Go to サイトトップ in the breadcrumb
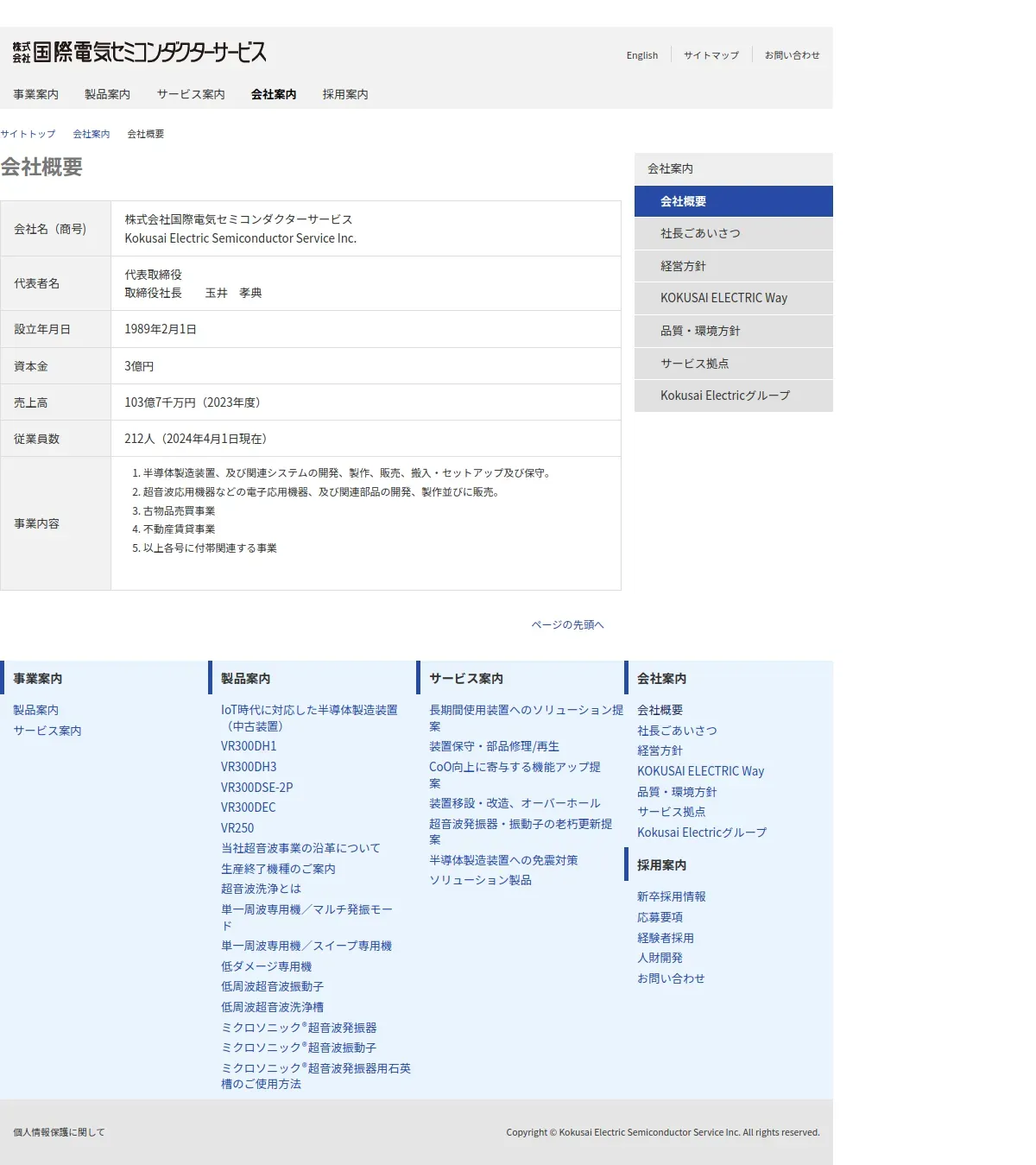Screen dimensions: 1036x1165 [28, 134]
